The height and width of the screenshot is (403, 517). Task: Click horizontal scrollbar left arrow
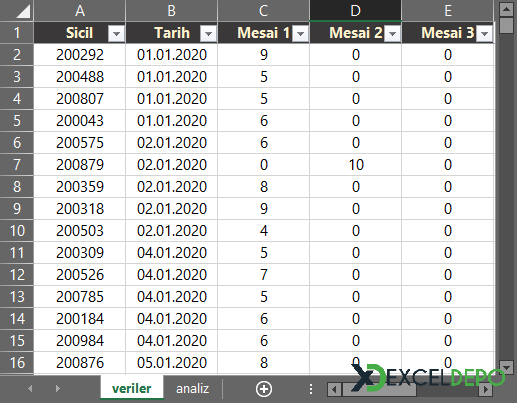coord(334,389)
